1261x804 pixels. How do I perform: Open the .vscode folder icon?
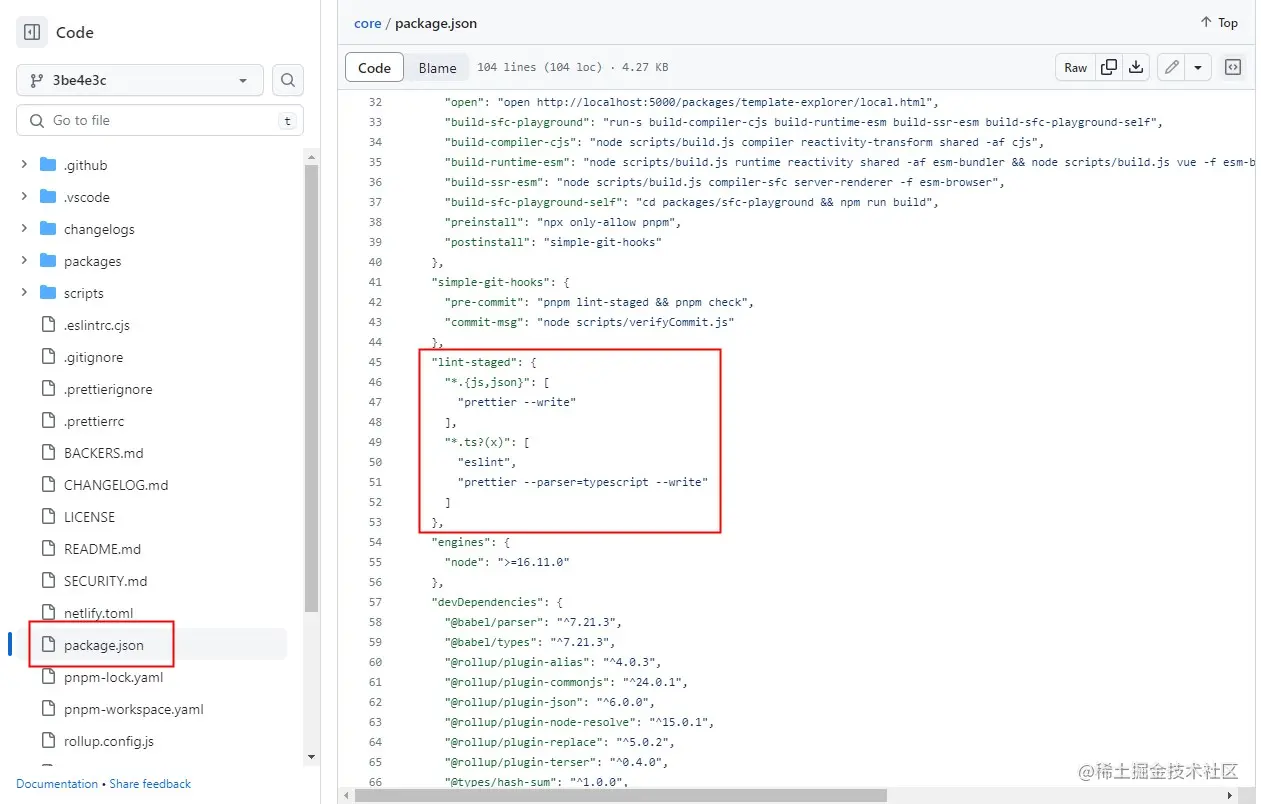(48, 197)
